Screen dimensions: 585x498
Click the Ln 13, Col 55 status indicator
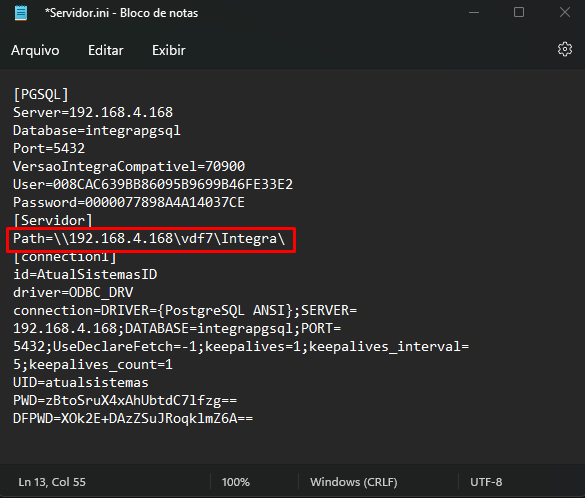(x=52, y=482)
